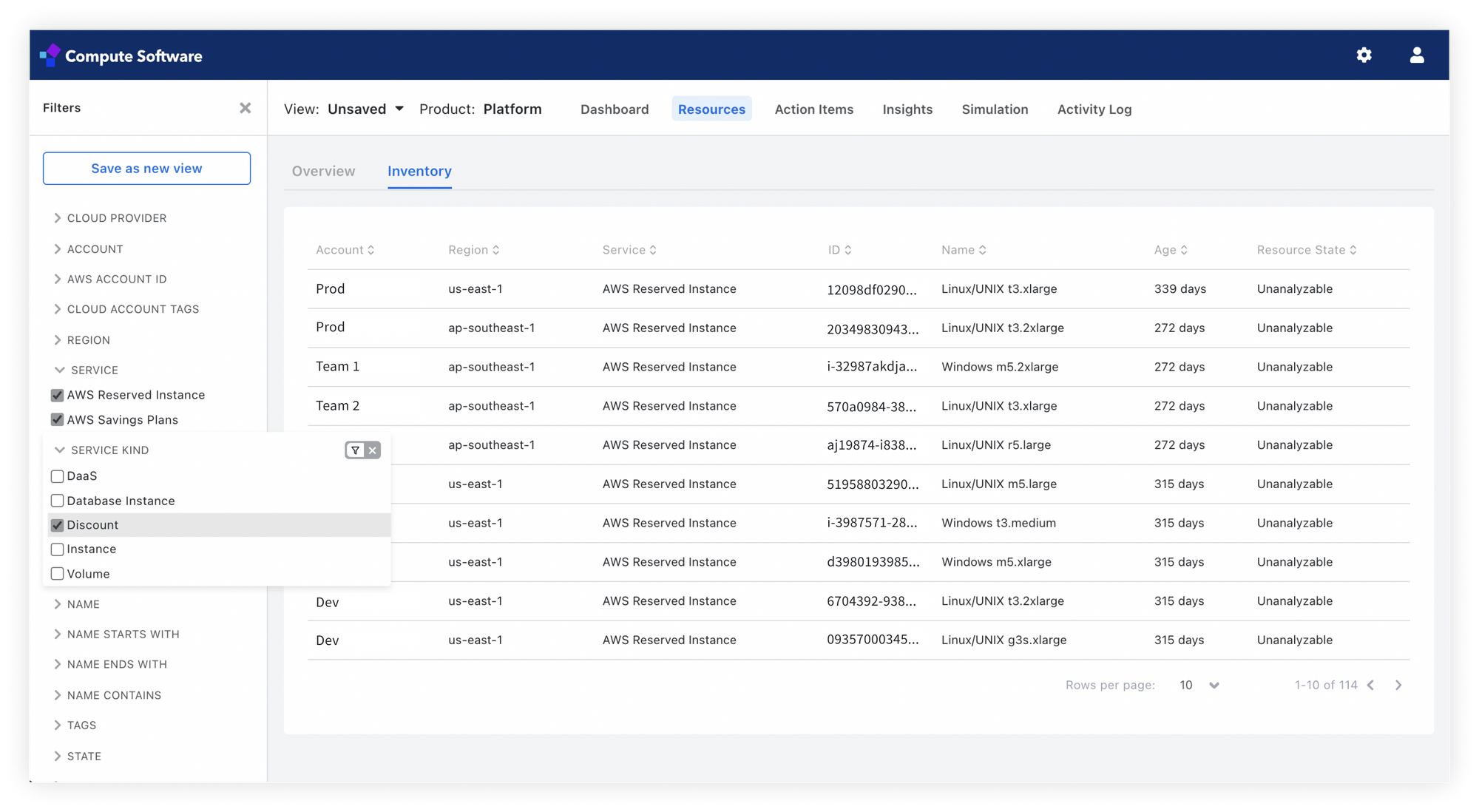
Task: Go to next page of results
Action: click(x=1398, y=686)
